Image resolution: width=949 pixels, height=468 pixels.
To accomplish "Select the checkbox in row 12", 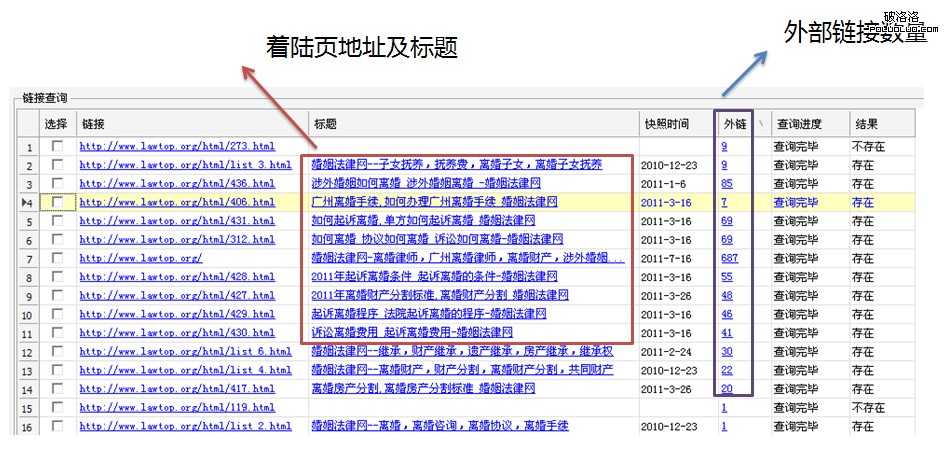I will (x=57, y=351).
